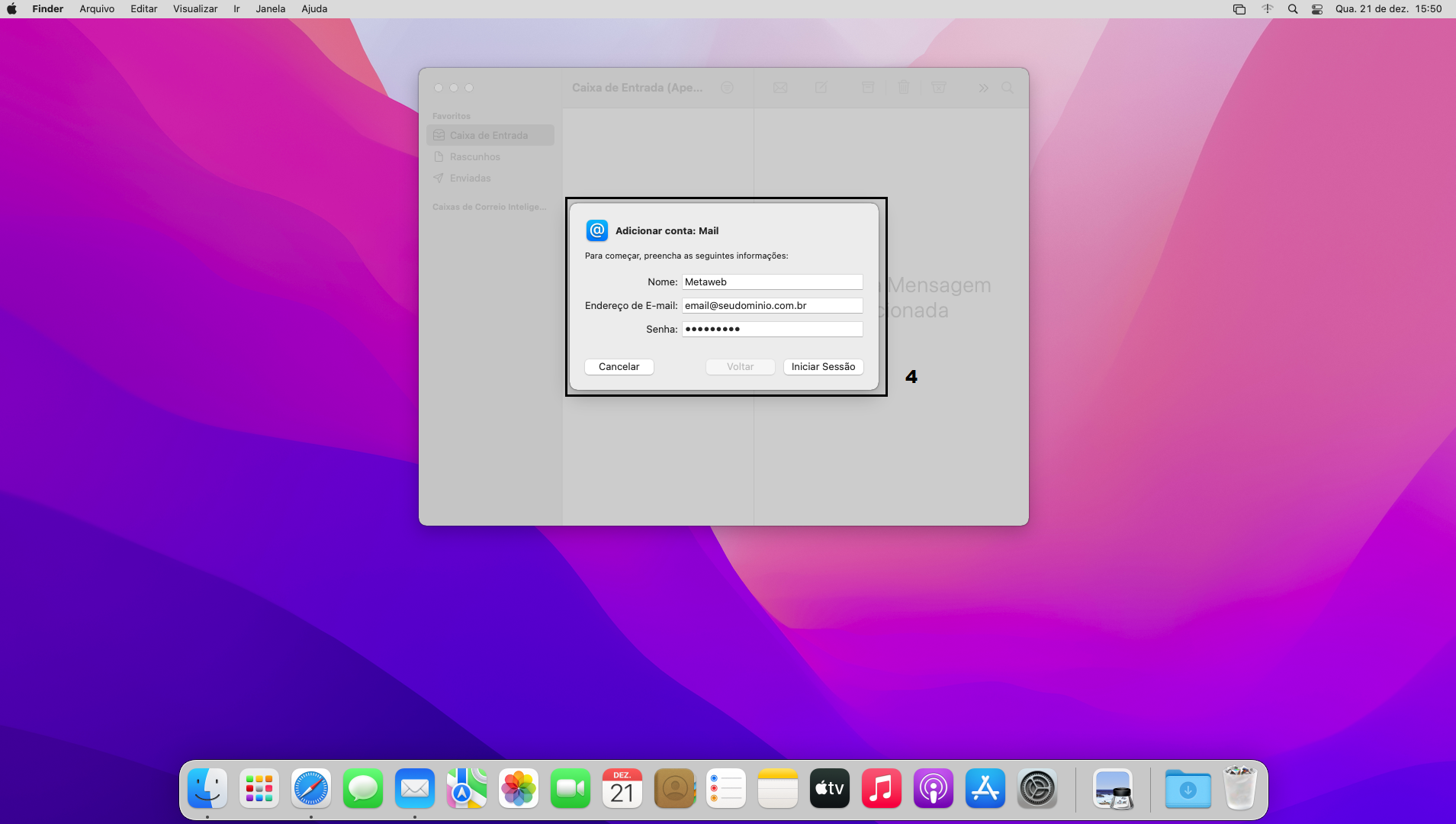Image resolution: width=1456 pixels, height=824 pixels.
Task: Open Safari from the Dock
Action: (311, 789)
